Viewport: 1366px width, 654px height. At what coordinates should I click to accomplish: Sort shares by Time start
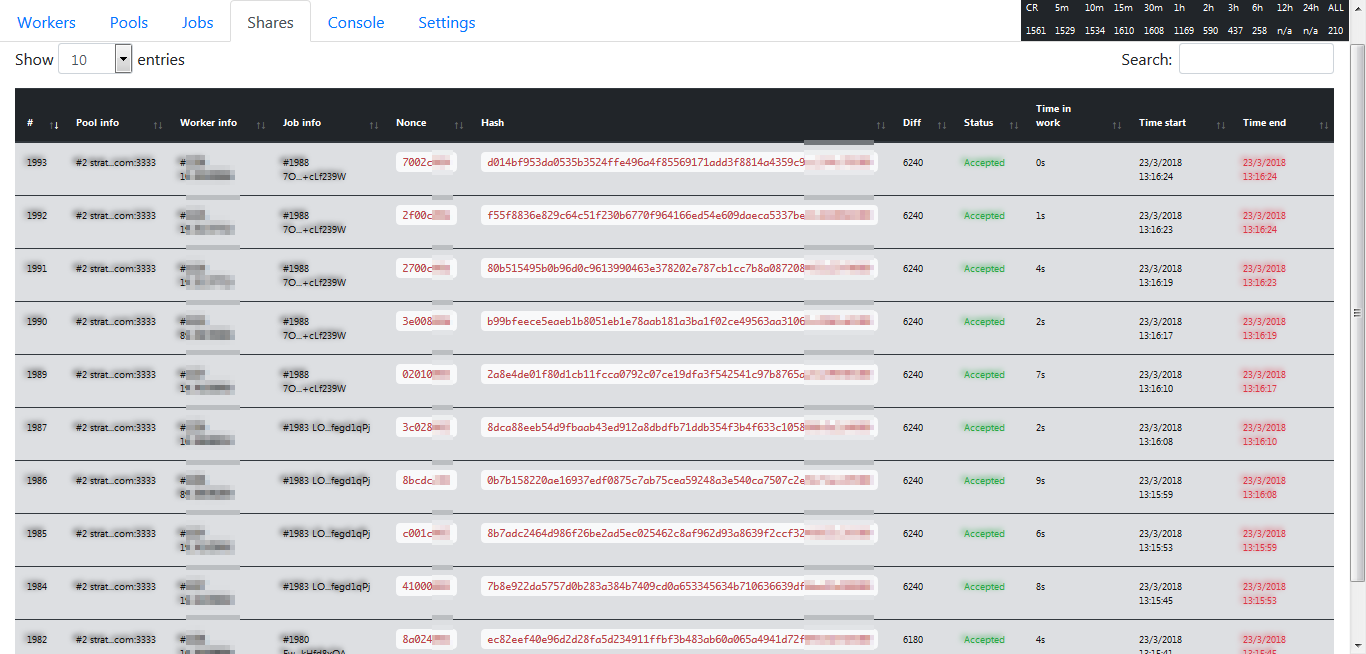click(x=1220, y=123)
